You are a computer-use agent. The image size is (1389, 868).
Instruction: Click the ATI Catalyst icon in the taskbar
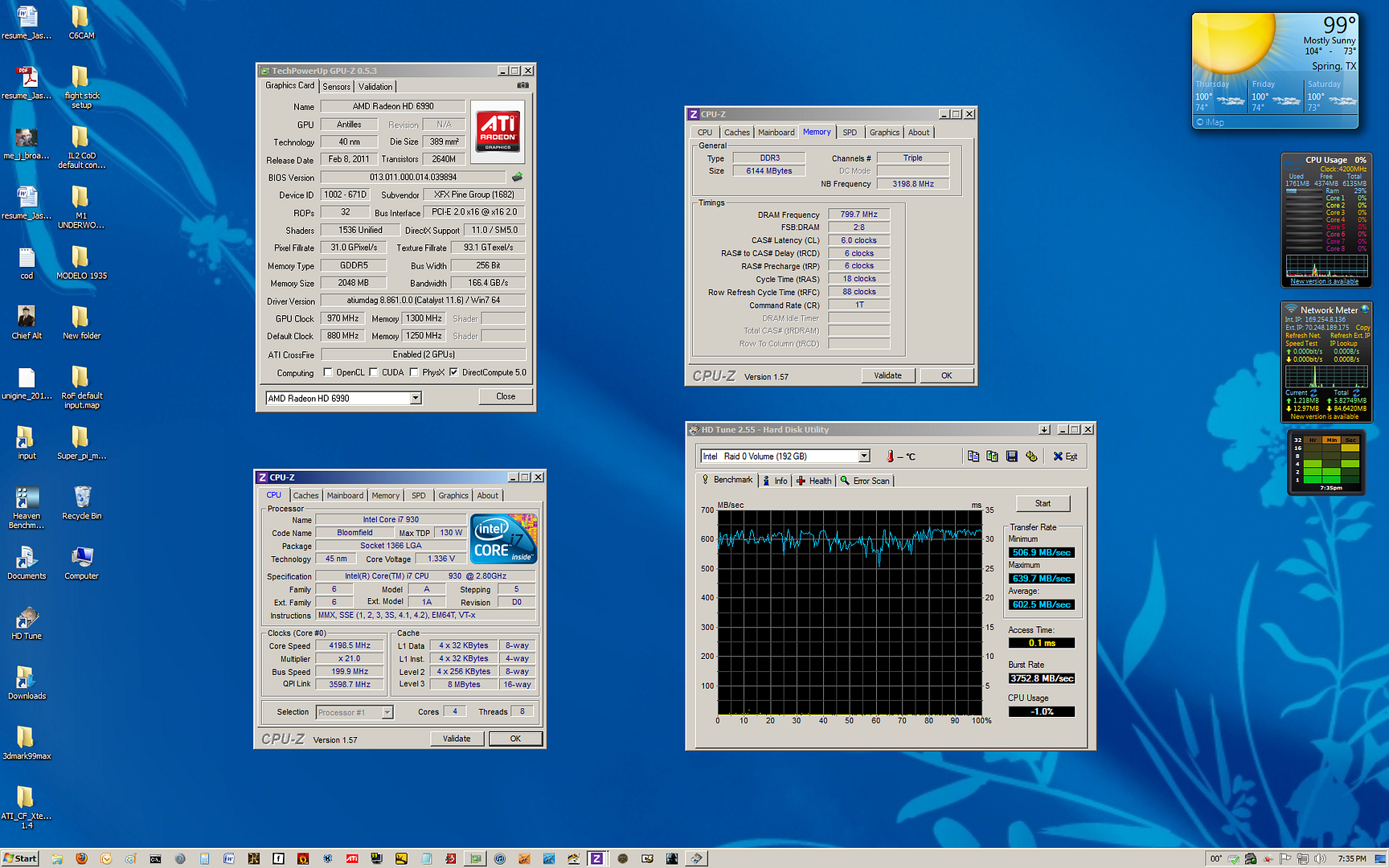[352, 858]
